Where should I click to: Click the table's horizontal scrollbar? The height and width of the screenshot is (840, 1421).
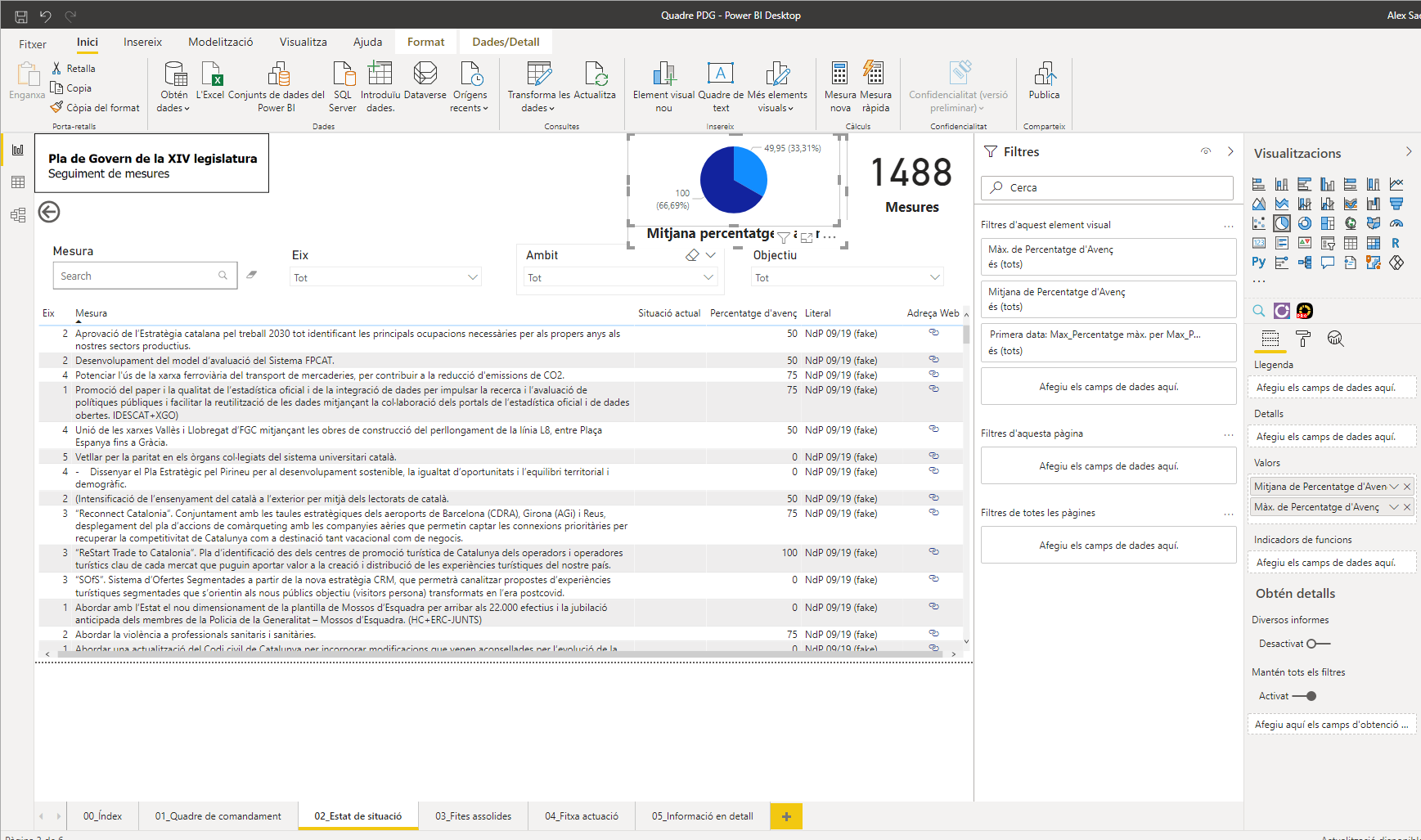coord(499,654)
